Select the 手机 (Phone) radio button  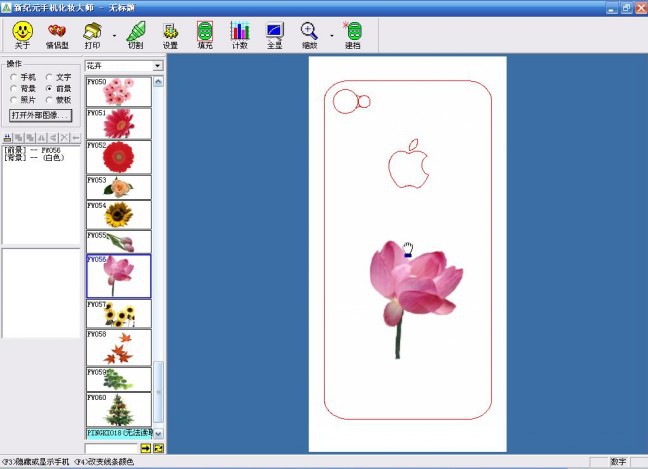pyautogui.click(x=13, y=77)
